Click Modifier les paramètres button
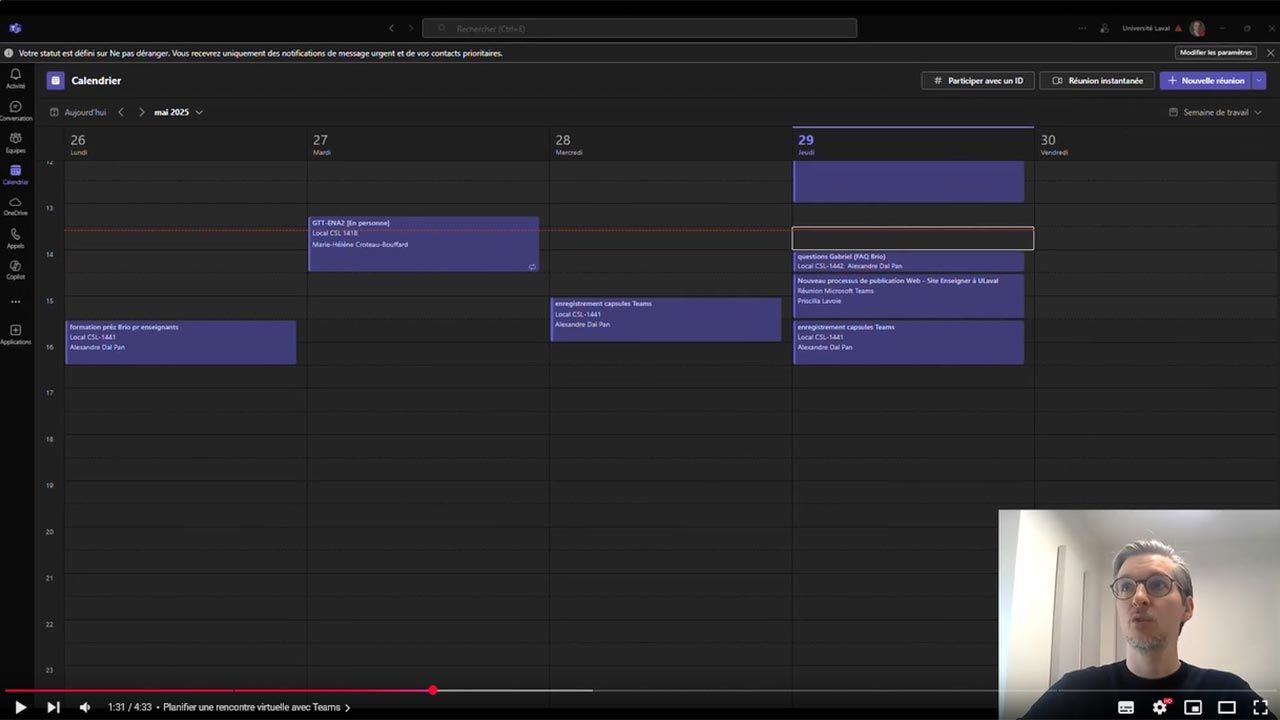Image resolution: width=1280 pixels, height=720 pixels. (x=1215, y=53)
